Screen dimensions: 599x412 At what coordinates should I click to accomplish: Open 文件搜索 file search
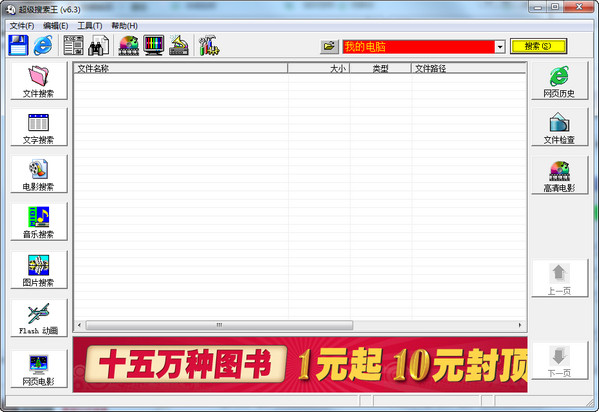[39, 81]
